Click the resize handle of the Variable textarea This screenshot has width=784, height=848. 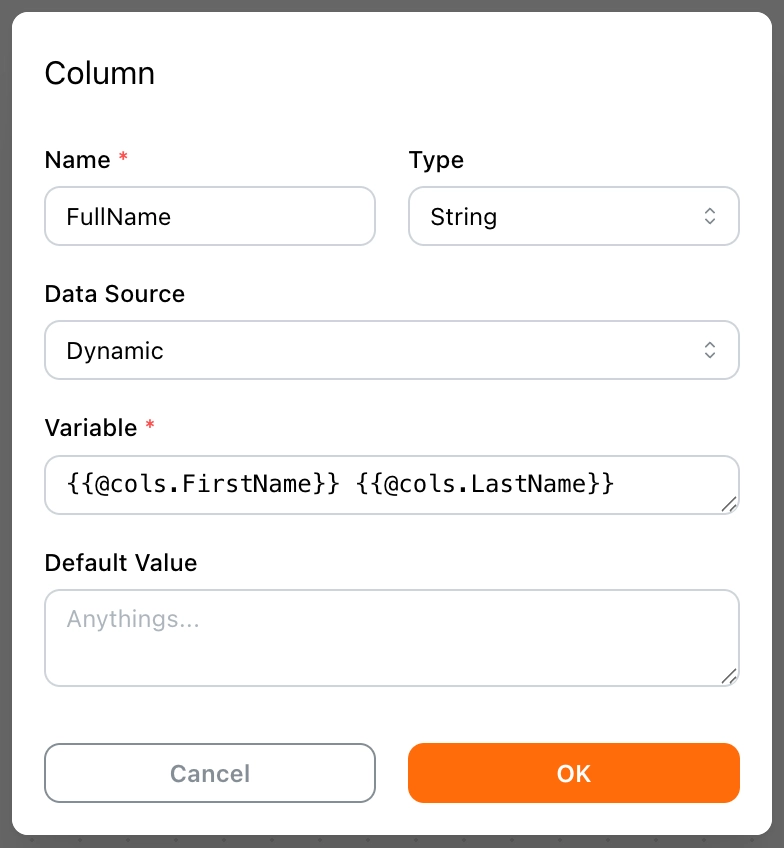click(729, 505)
